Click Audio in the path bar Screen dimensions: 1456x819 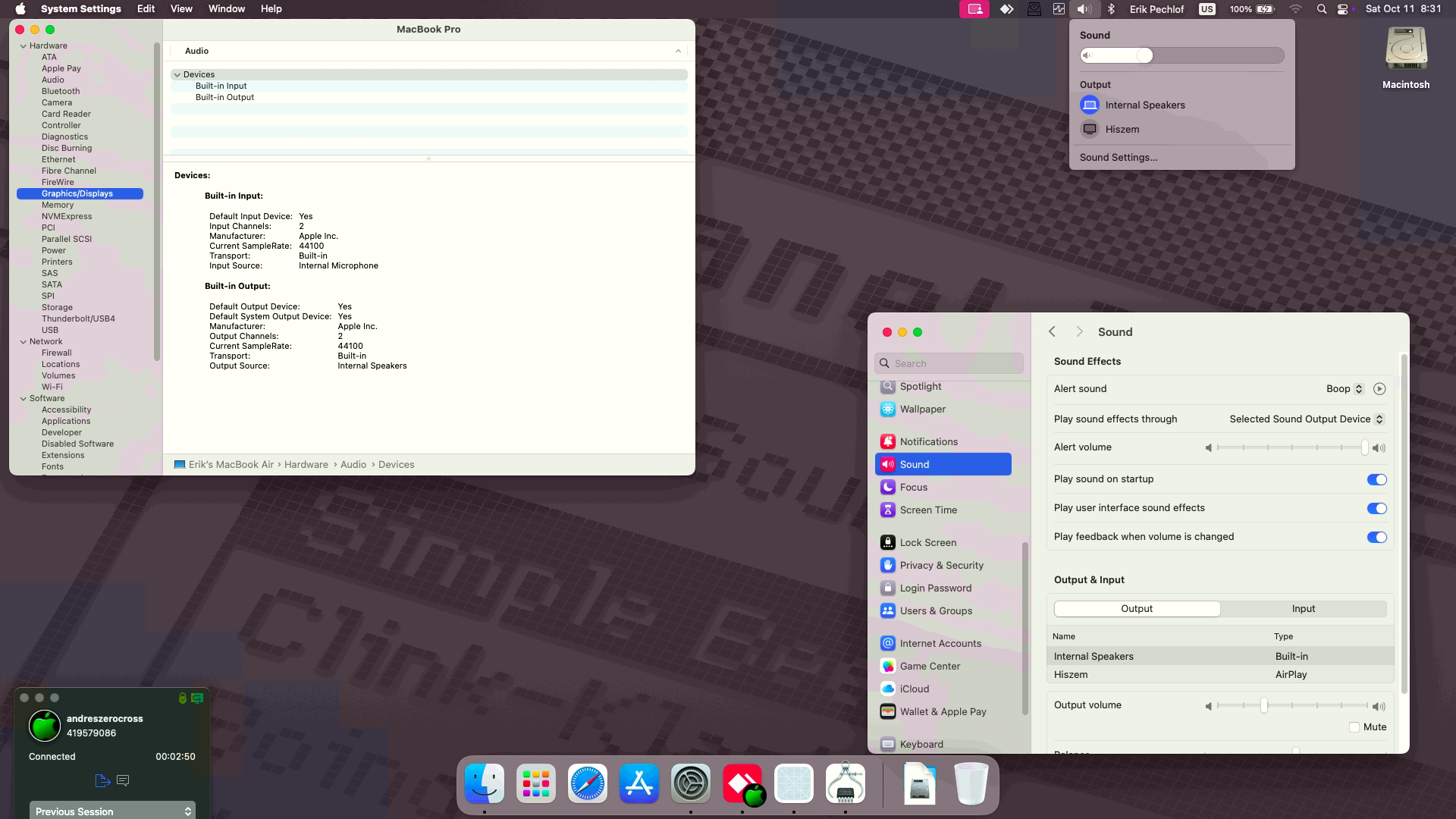(x=353, y=465)
